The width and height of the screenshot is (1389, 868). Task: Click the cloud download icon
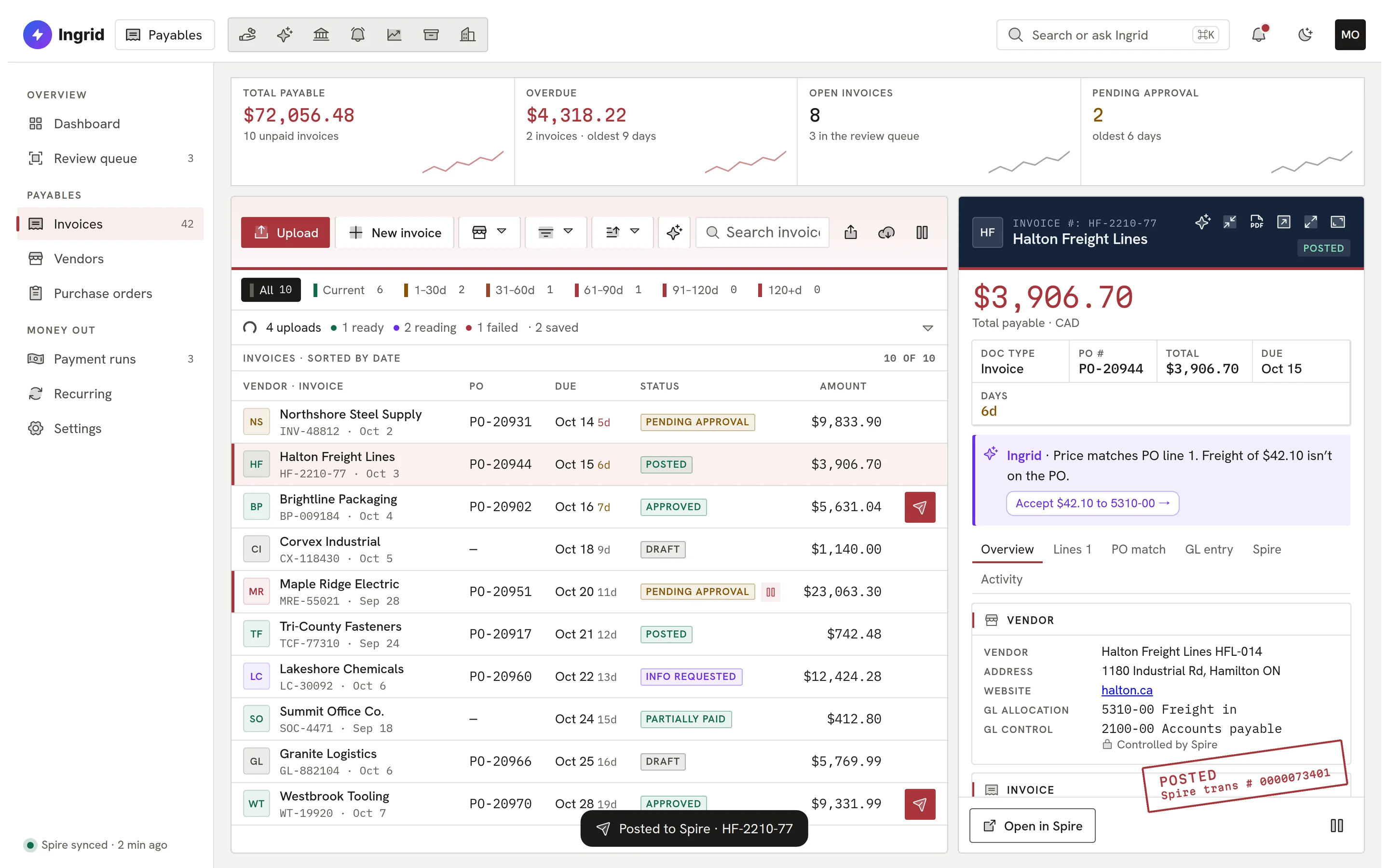coord(886,232)
